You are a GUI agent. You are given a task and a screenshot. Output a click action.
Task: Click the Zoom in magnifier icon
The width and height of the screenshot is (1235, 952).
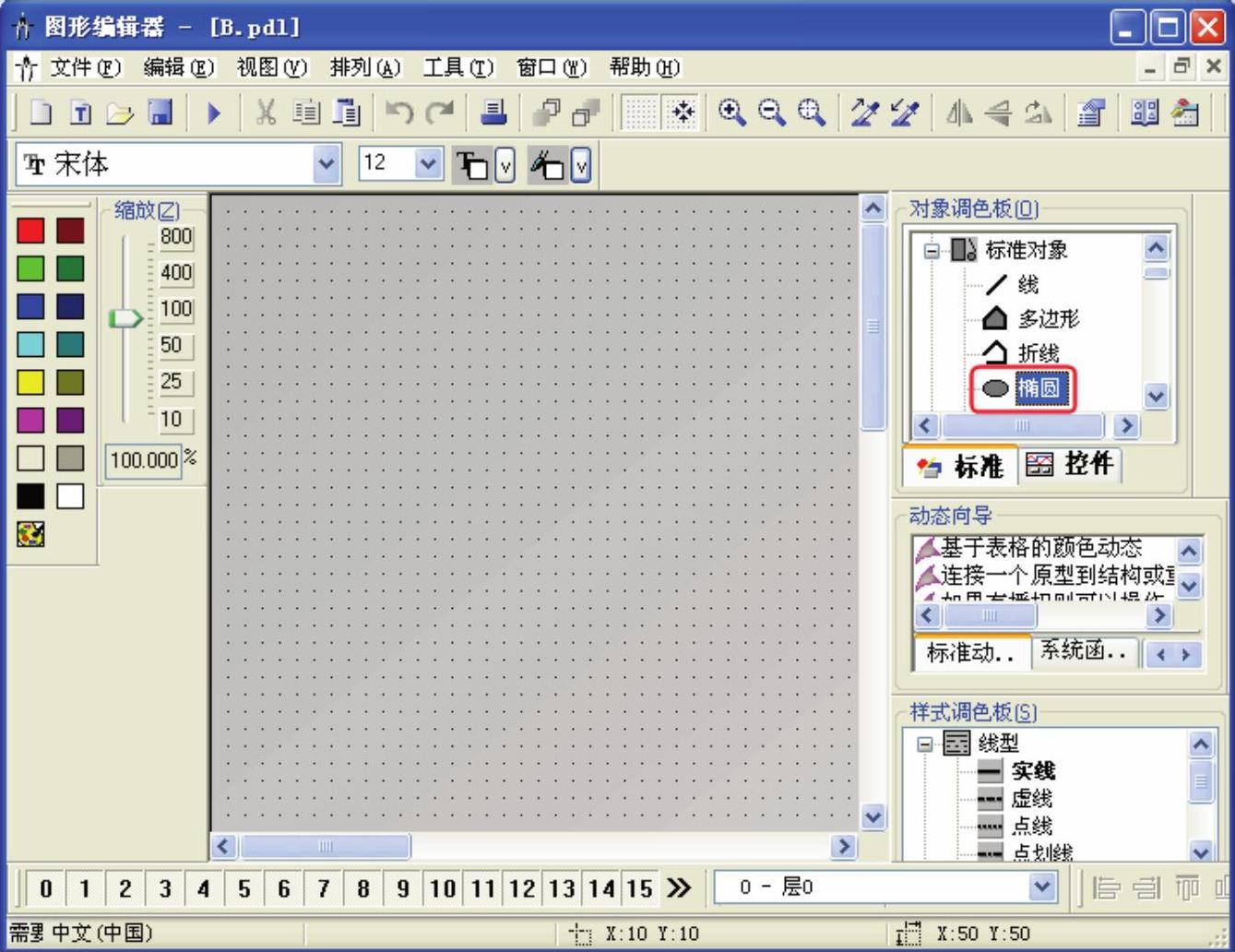(x=732, y=113)
